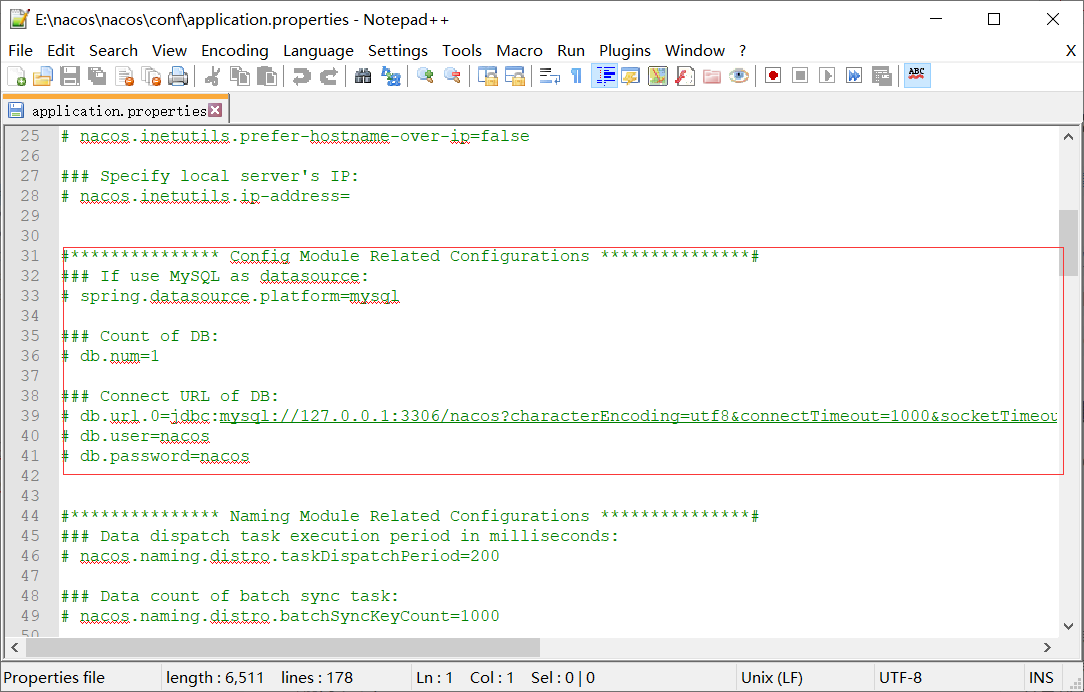The width and height of the screenshot is (1084, 692).
Task: Open Find with binoculars icon
Action: point(363,76)
